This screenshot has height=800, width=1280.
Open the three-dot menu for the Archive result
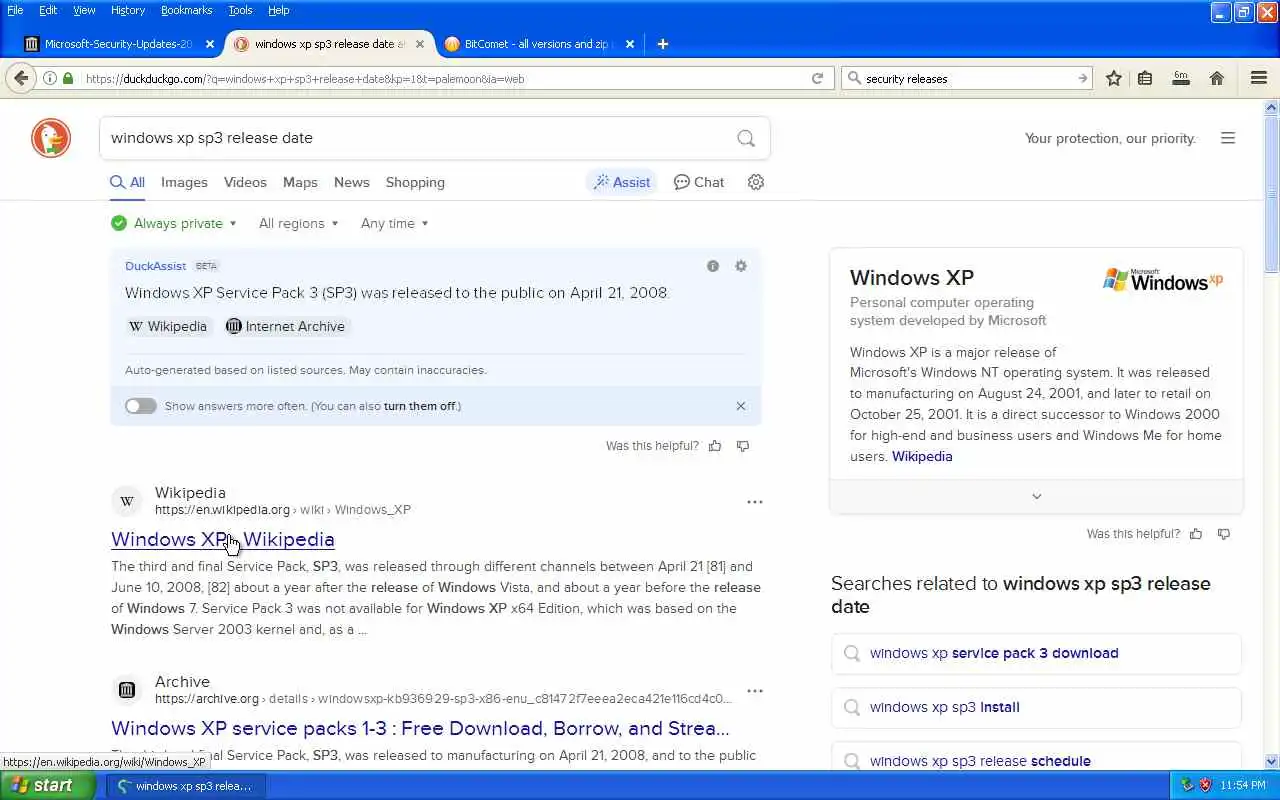pyautogui.click(x=755, y=691)
